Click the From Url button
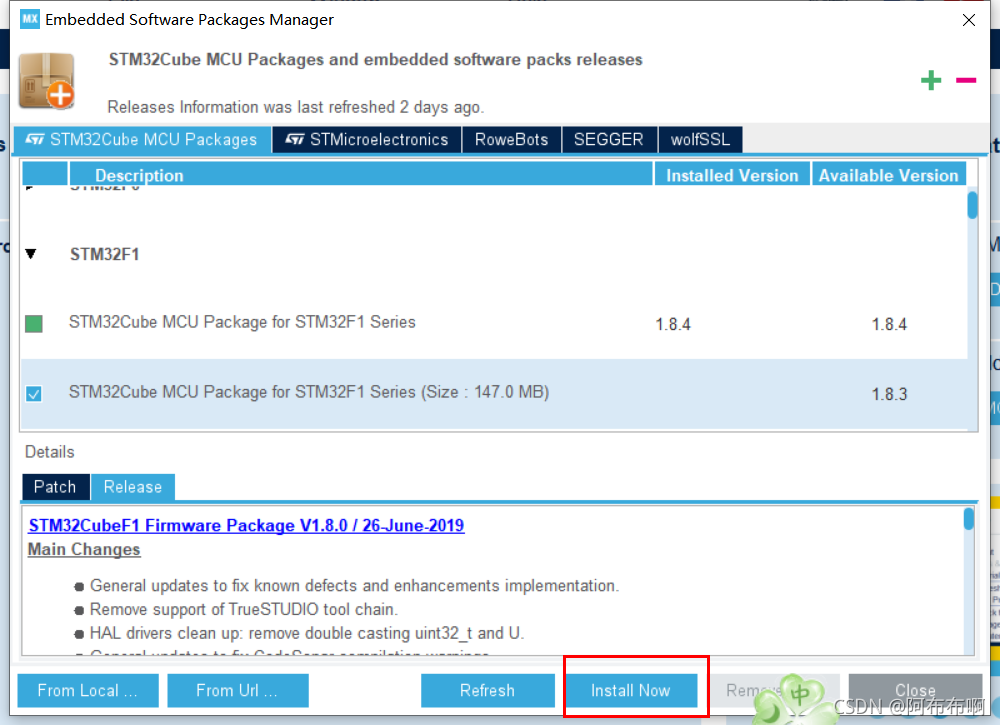Screen dimensions: 1000x725 point(238,691)
